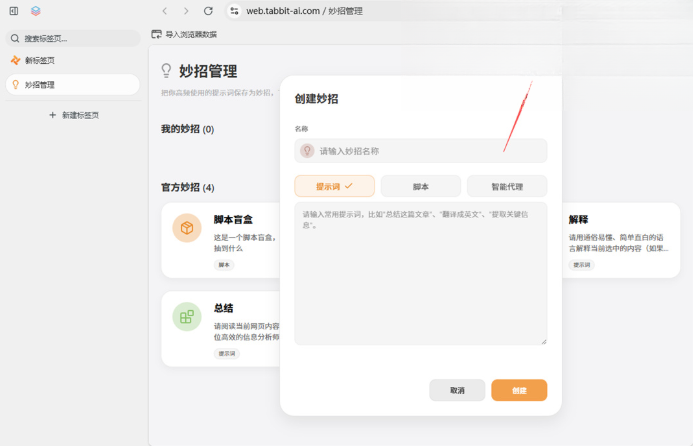This screenshot has height=446, width=693.
Task: Select the 智能代理 type option
Action: pyautogui.click(x=507, y=186)
